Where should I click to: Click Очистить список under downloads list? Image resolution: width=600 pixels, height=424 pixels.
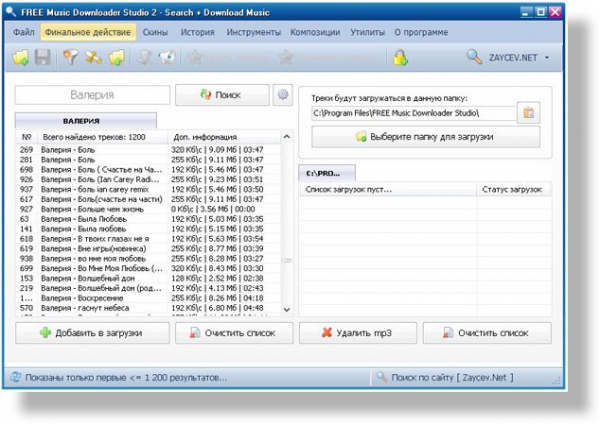487,333
